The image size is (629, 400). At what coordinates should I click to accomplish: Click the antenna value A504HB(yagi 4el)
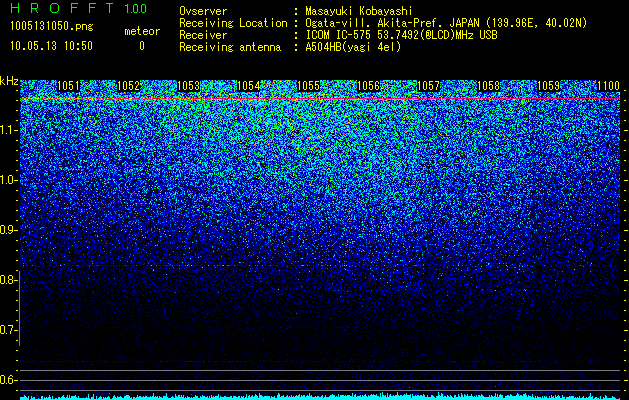(353, 47)
